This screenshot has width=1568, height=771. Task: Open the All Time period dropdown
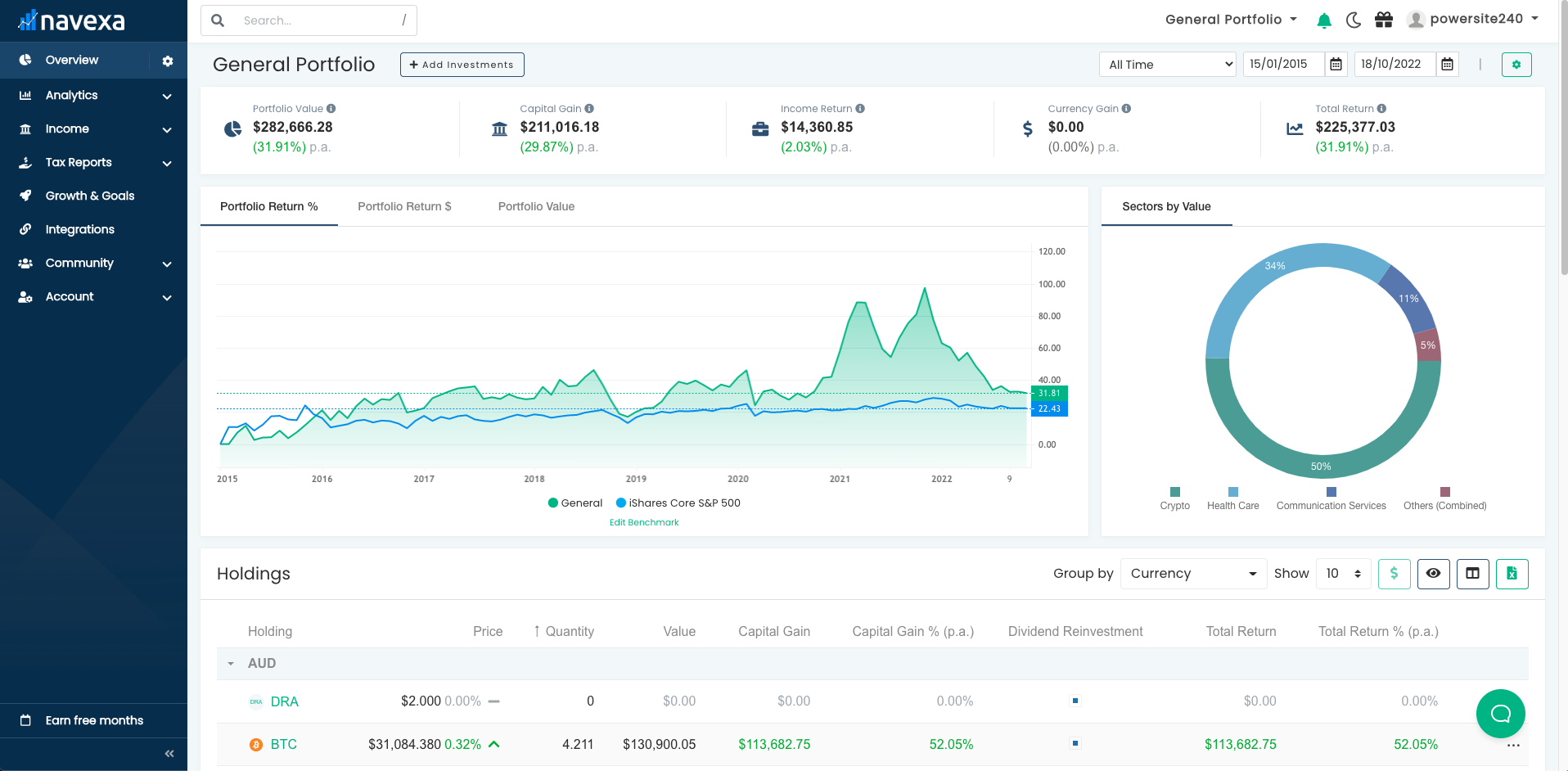click(1167, 65)
